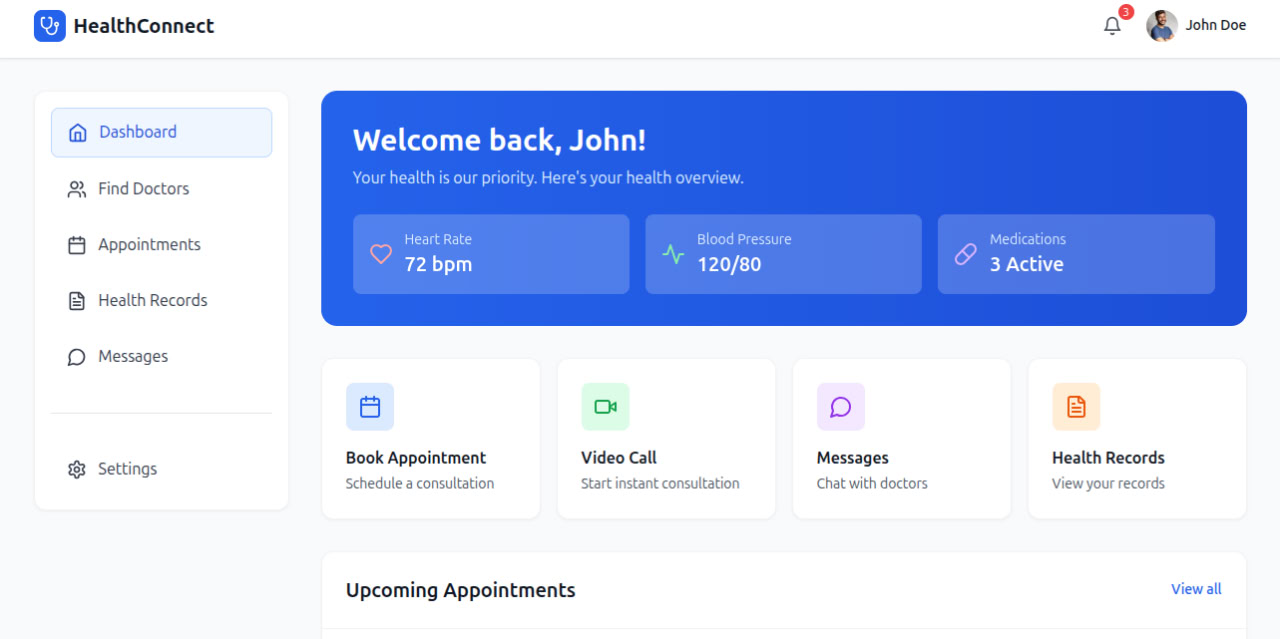
Task: Click the pulse icon on Blood Pressure card
Action: click(673, 254)
